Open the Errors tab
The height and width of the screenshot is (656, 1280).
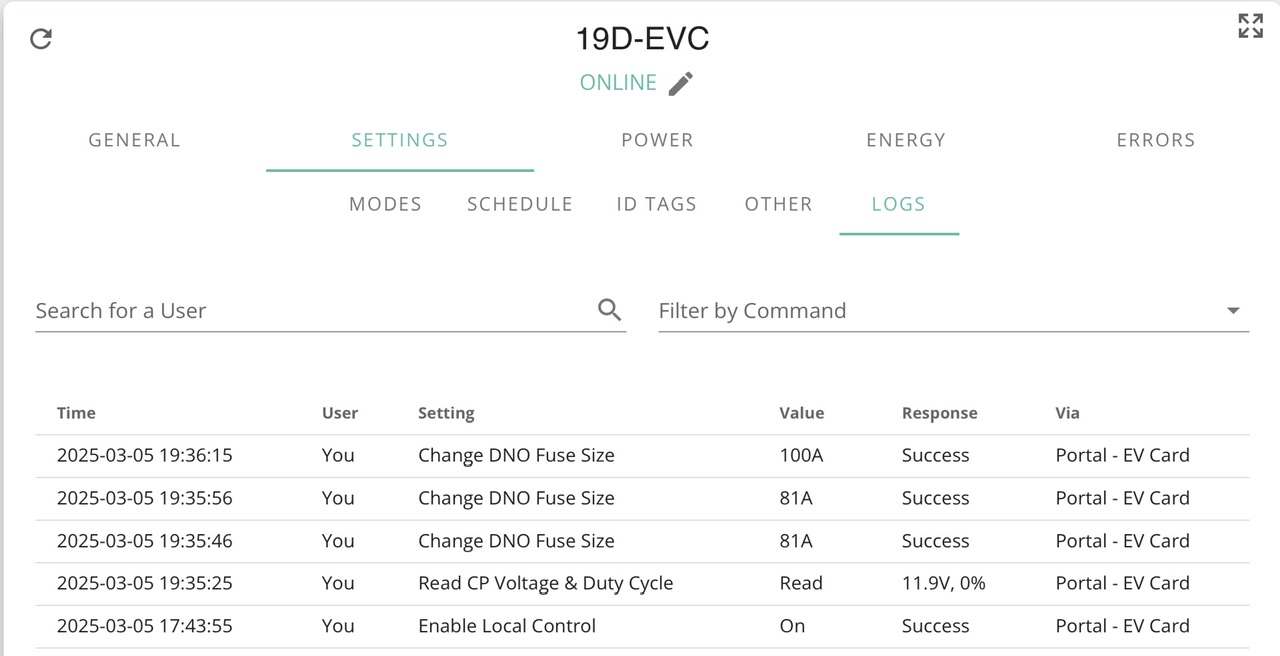[x=1155, y=140]
